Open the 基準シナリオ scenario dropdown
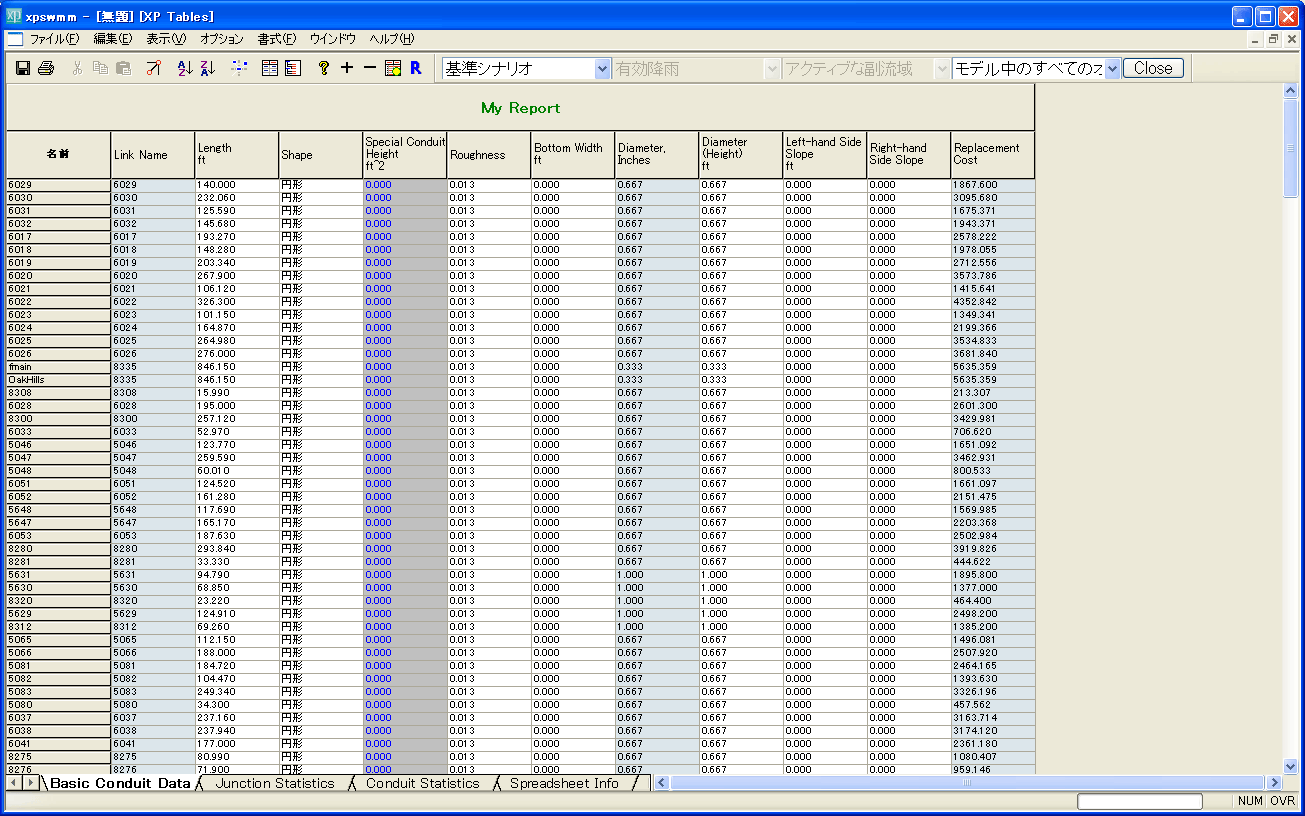Screen dimensions: 1305x816 coord(602,69)
